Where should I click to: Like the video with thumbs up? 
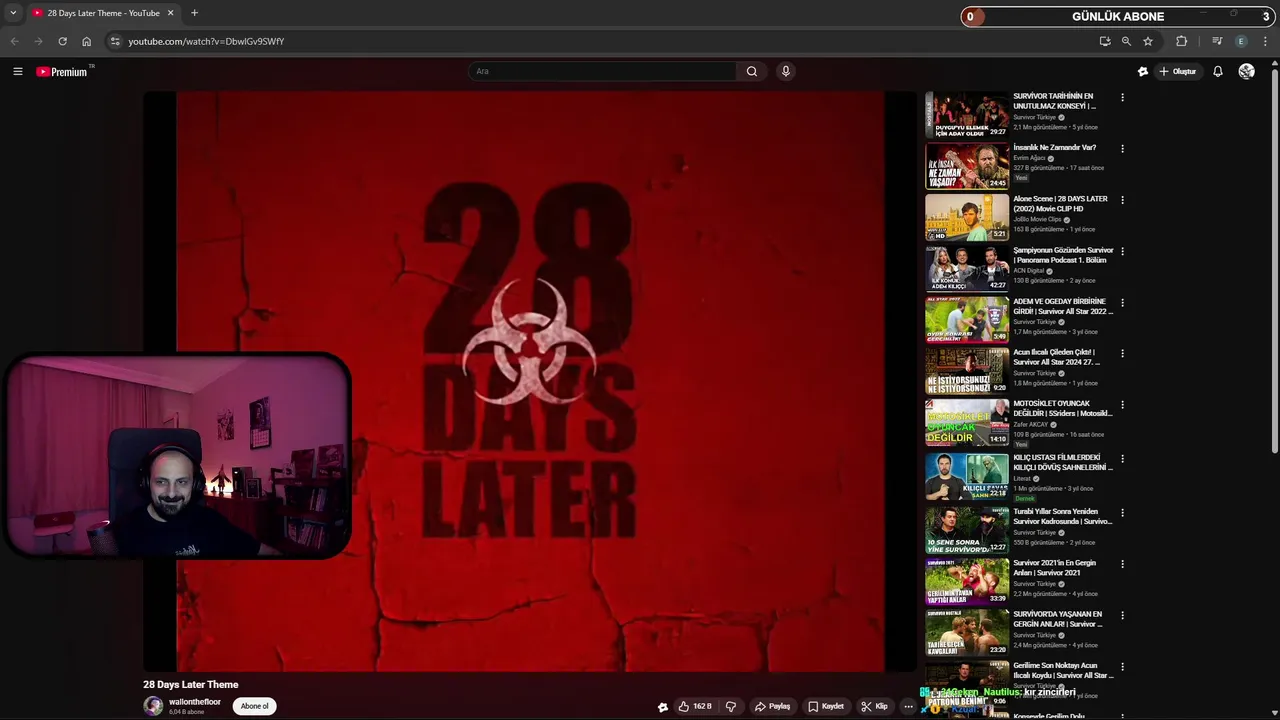pyautogui.click(x=695, y=706)
